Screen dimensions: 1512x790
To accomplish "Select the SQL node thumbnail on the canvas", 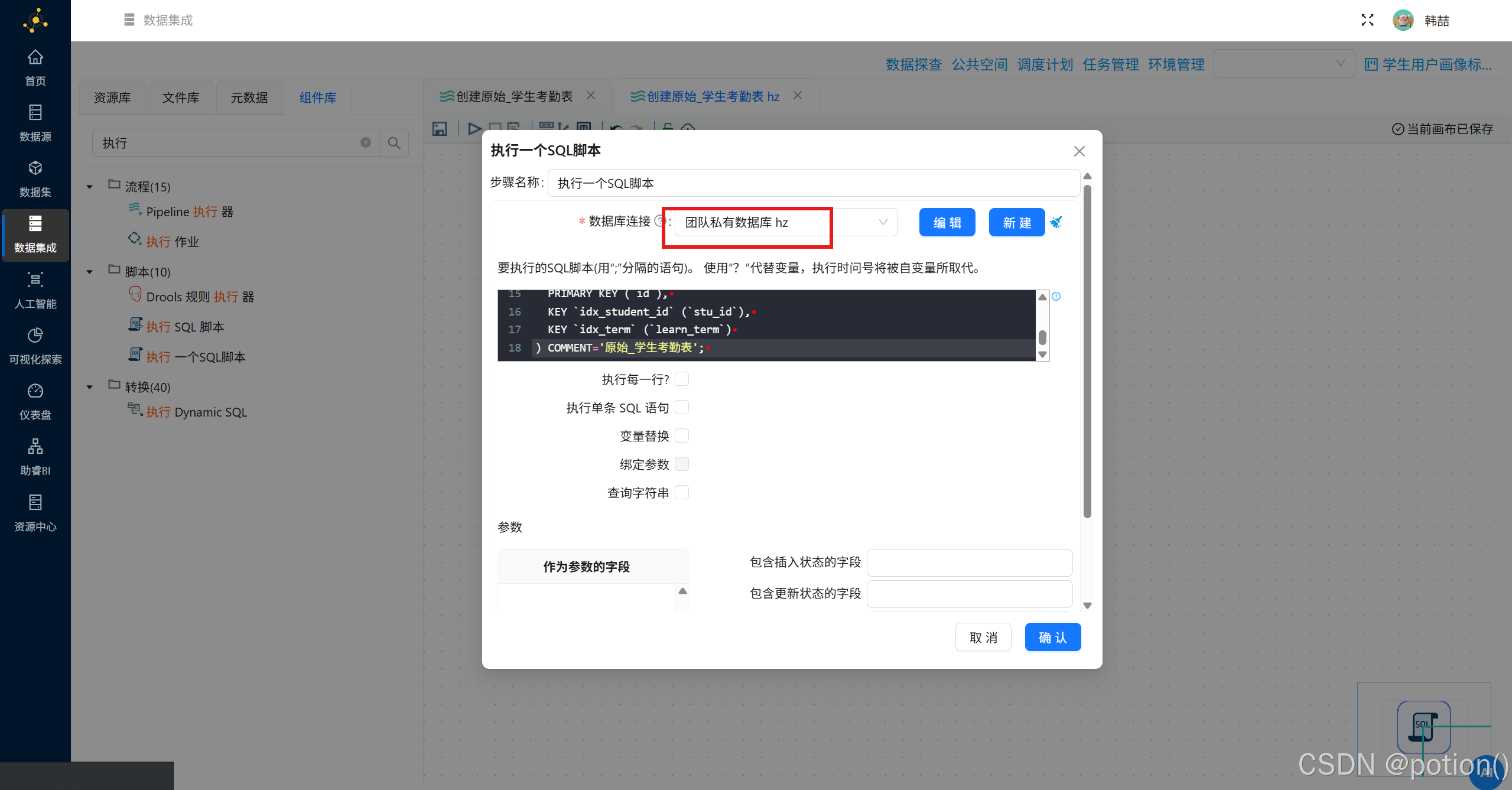I will tap(1423, 727).
